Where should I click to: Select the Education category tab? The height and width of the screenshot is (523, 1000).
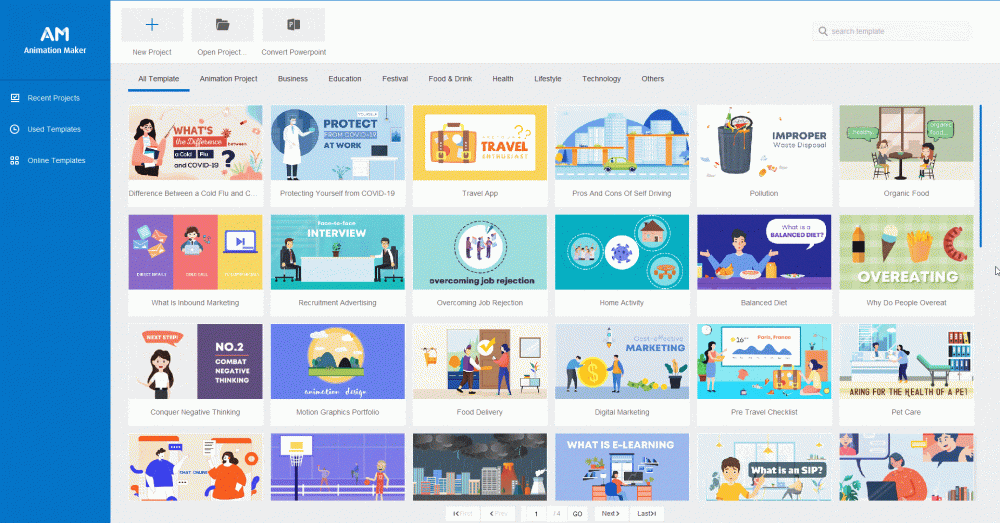pyautogui.click(x=345, y=79)
